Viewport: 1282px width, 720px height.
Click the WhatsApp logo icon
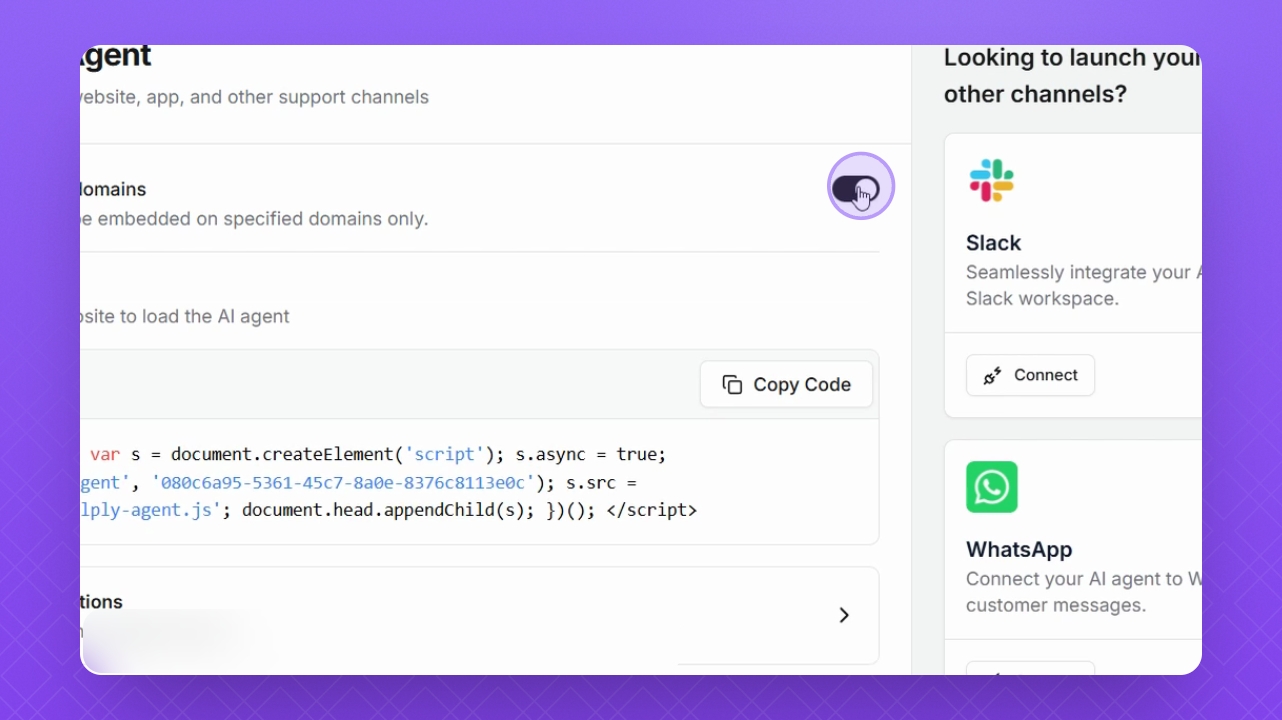point(991,487)
